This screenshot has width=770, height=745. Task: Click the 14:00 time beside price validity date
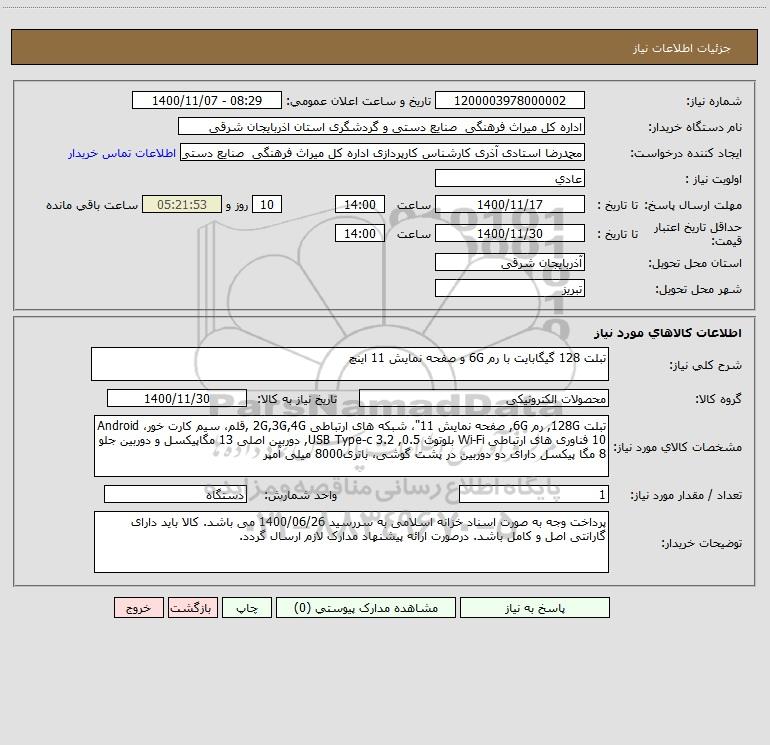point(359,233)
